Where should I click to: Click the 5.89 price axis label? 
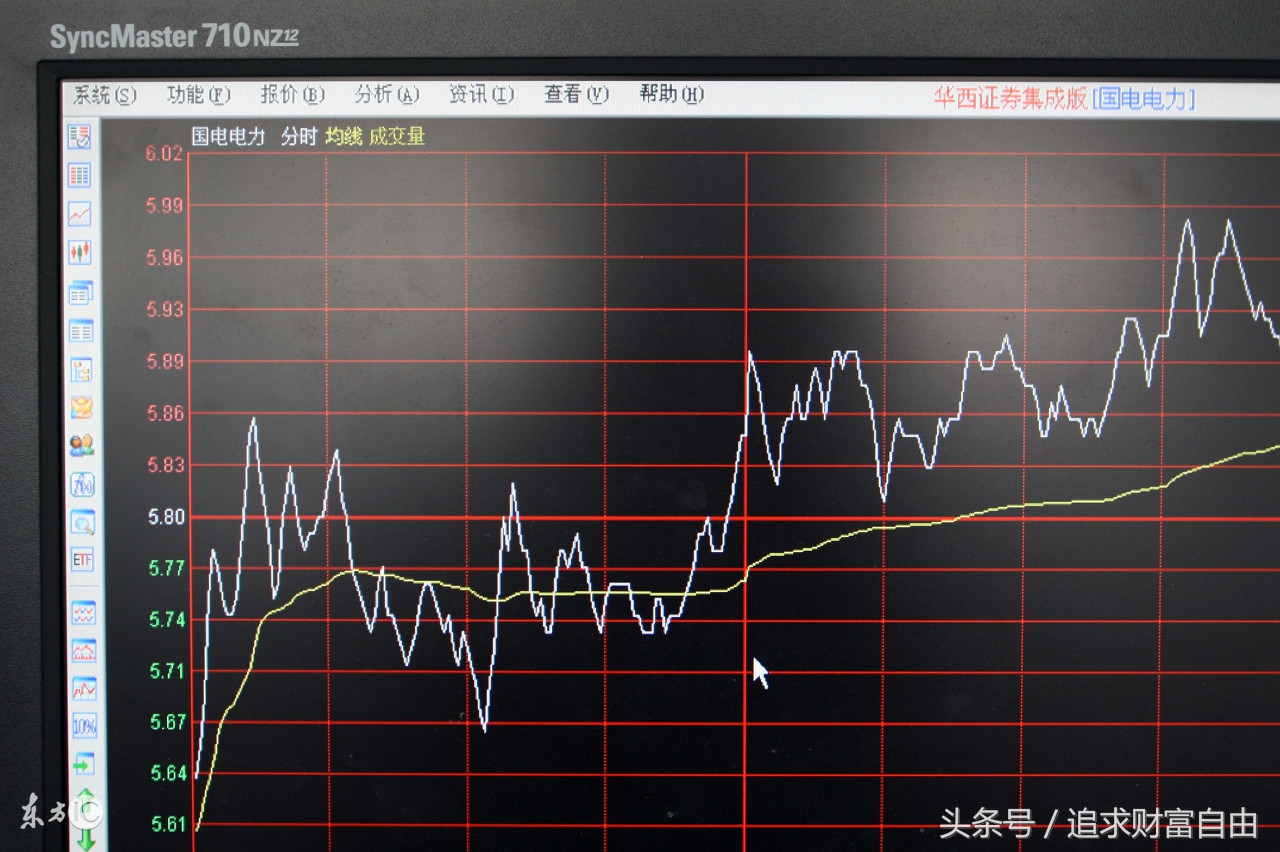click(166, 362)
